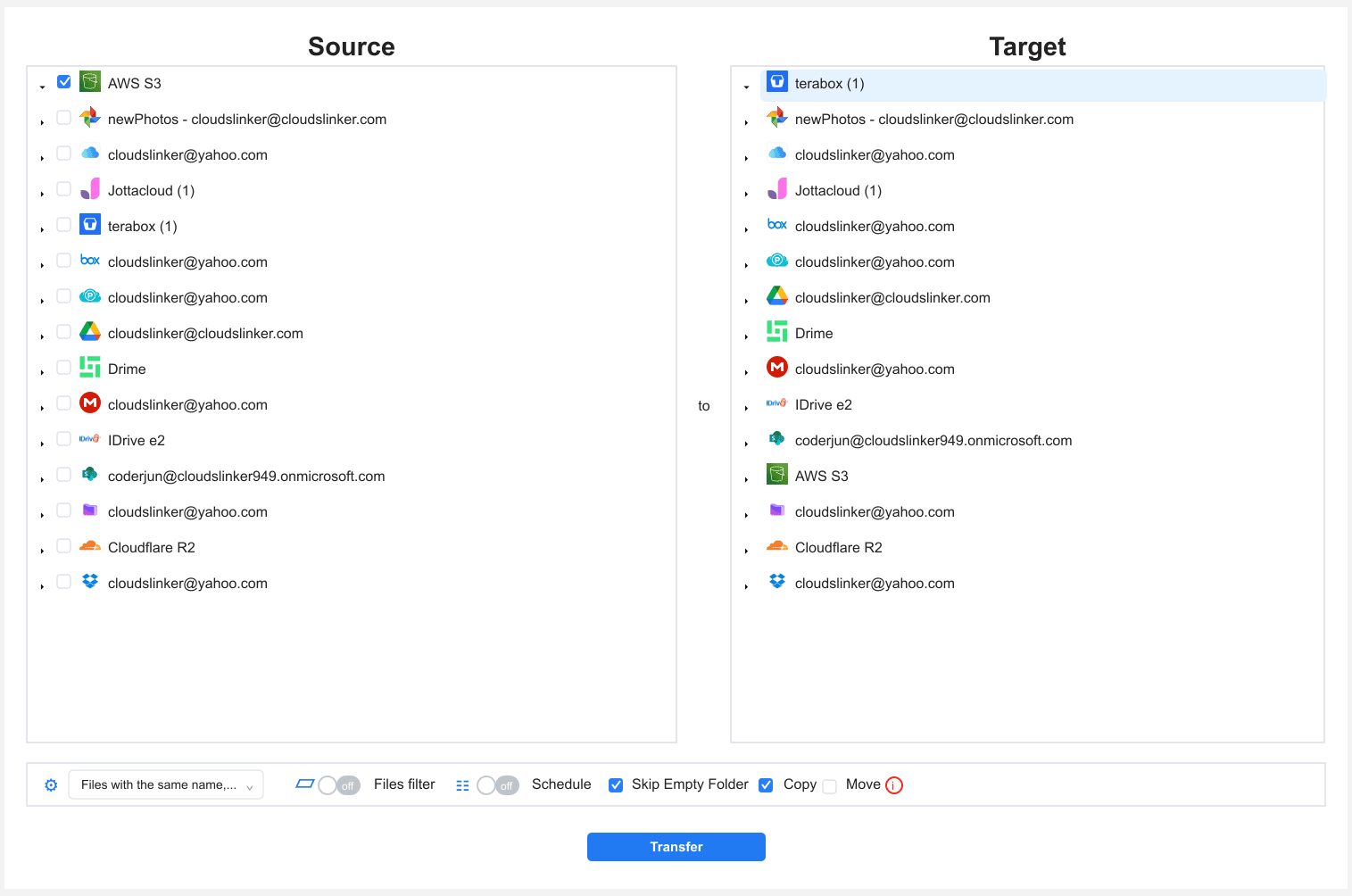Expand the Target Cloudflare R2 node
Viewport: 1352px width, 896px height.
coord(746,551)
